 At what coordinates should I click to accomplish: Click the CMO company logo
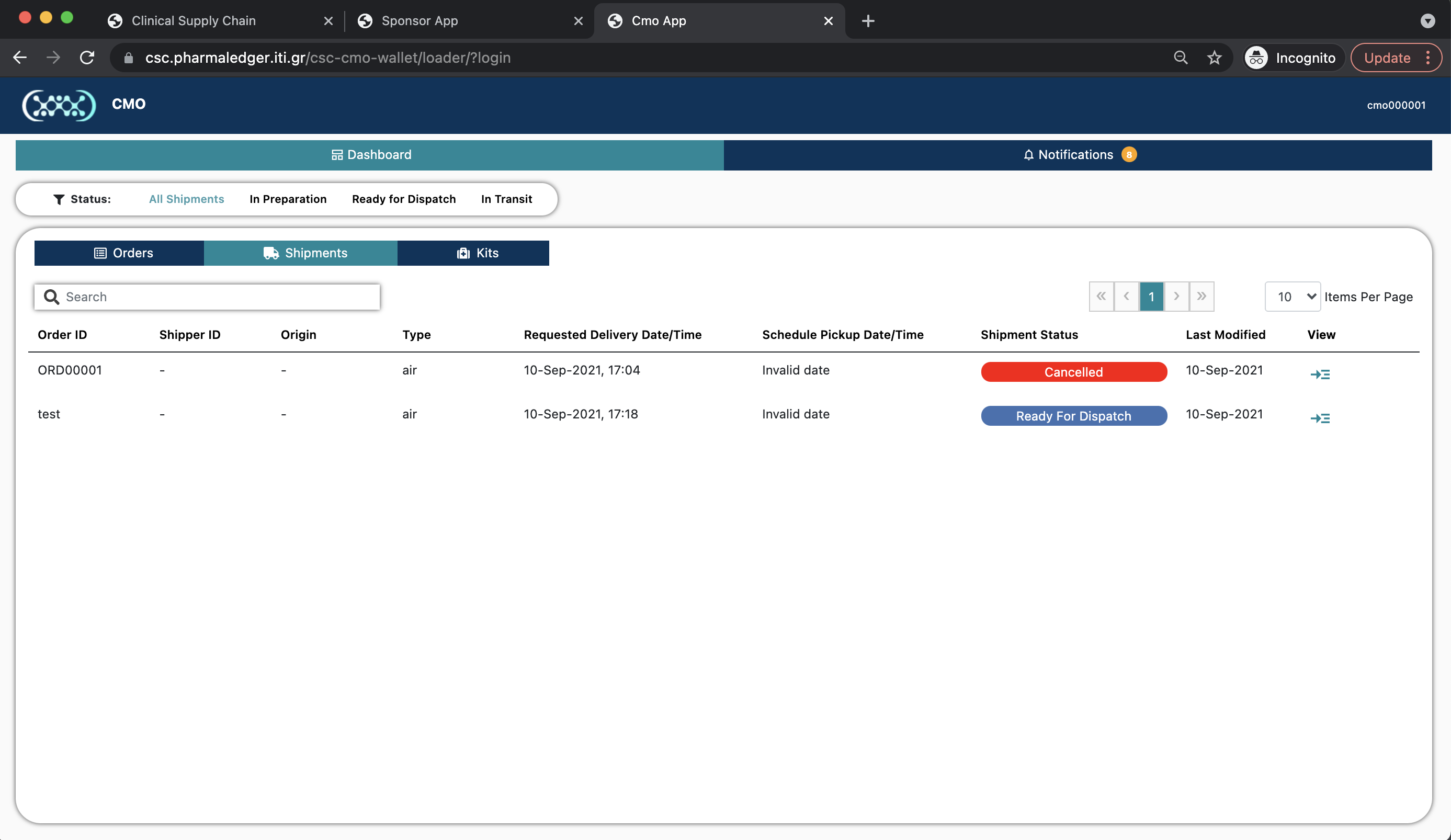[x=58, y=105]
